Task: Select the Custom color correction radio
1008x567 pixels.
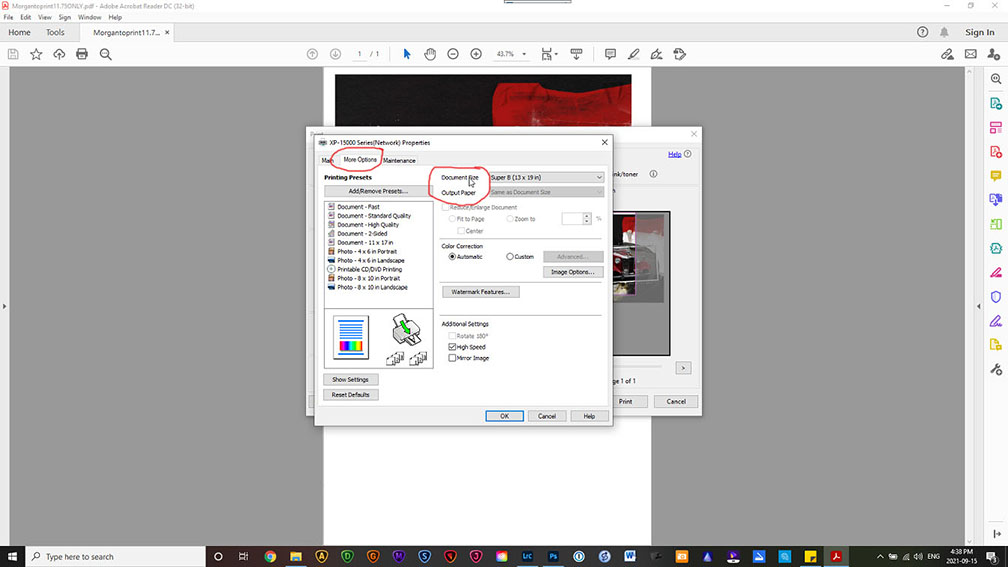Action: [x=510, y=256]
